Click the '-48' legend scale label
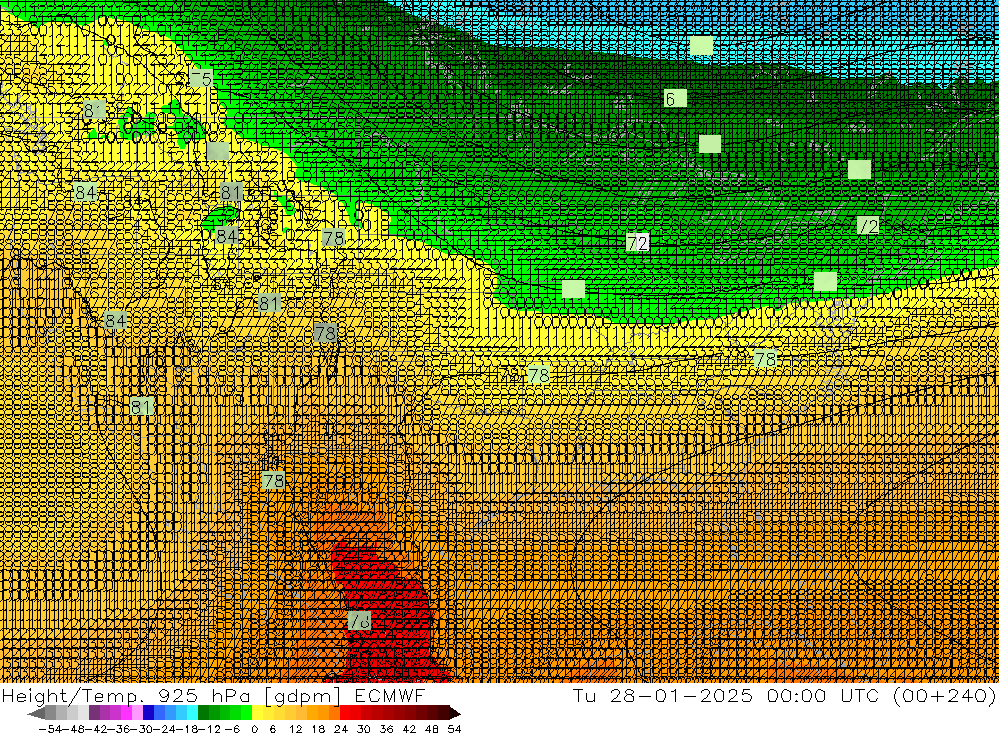Image resolution: width=1000 pixels, height=733 pixels. click(x=74, y=729)
